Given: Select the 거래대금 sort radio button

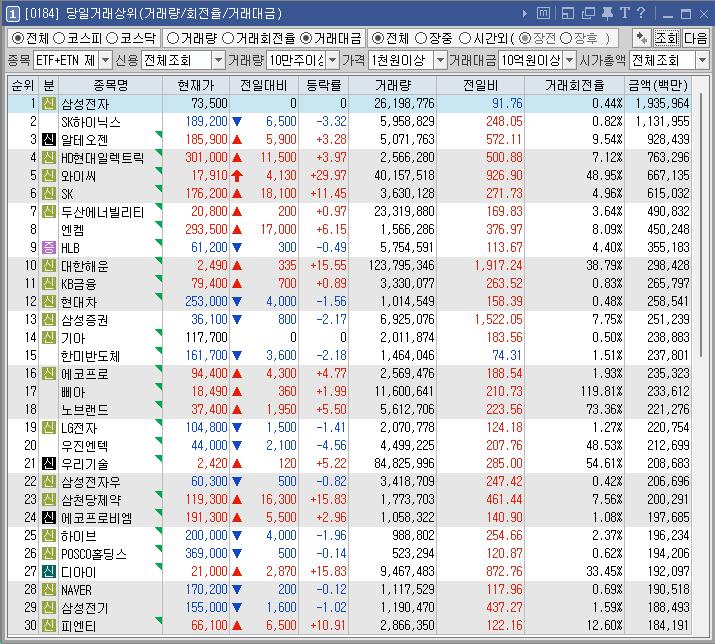Looking at the screenshot, I should (306, 38).
